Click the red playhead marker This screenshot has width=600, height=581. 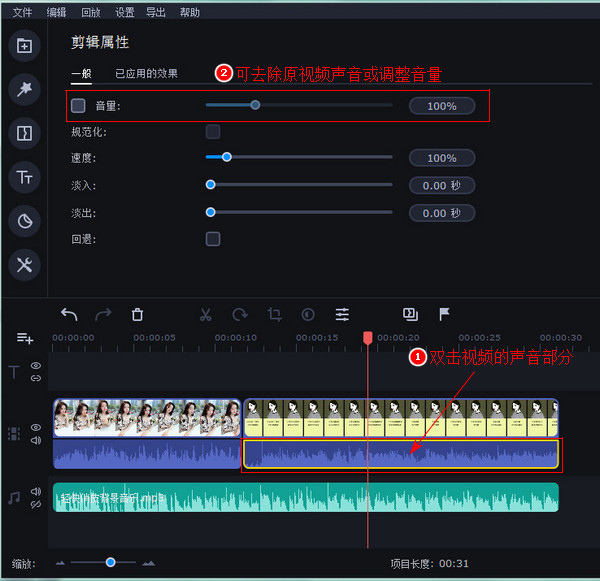(x=368, y=338)
